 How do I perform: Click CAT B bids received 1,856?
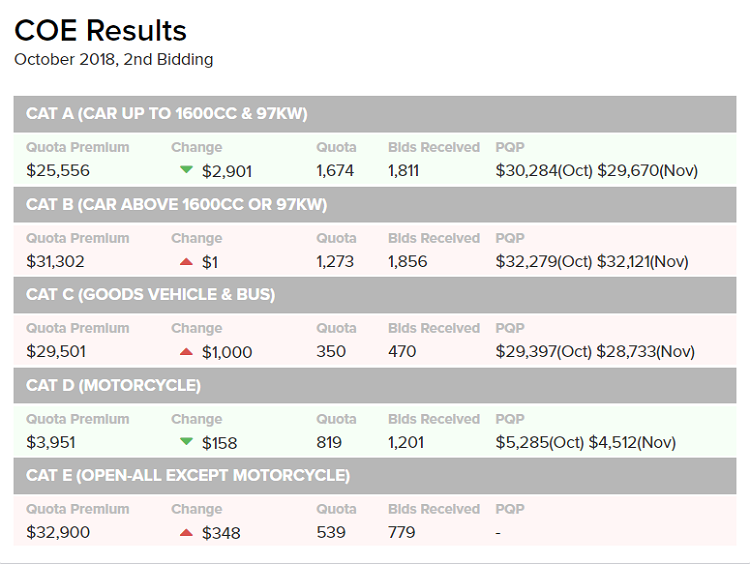click(x=407, y=262)
